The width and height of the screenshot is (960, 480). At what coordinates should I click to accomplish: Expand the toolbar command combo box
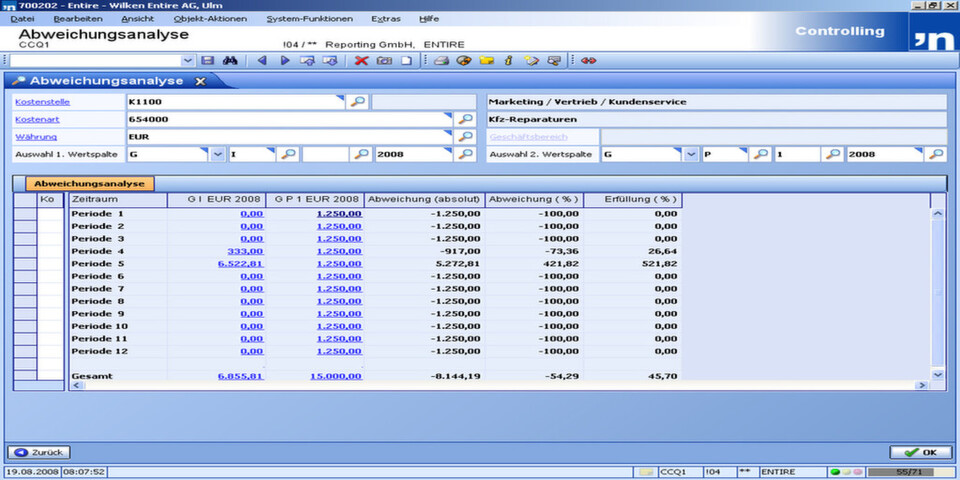point(187,61)
